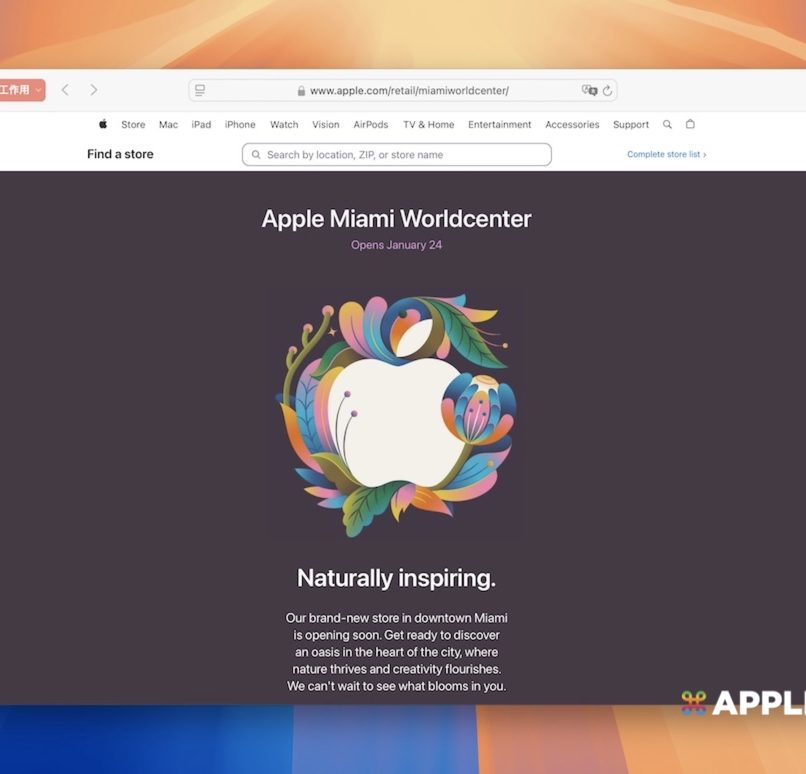Click the Complete store list link
Image resolution: width=806 pixels, height=774 pixels.
click(666, 155)
